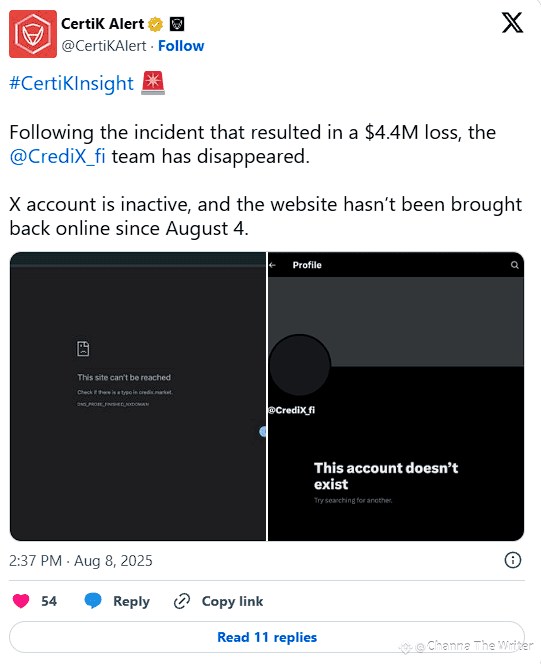Viewport: 541px width, 664px height.
Task: Click the blue reply speech bubble icon
Action: 93,600
